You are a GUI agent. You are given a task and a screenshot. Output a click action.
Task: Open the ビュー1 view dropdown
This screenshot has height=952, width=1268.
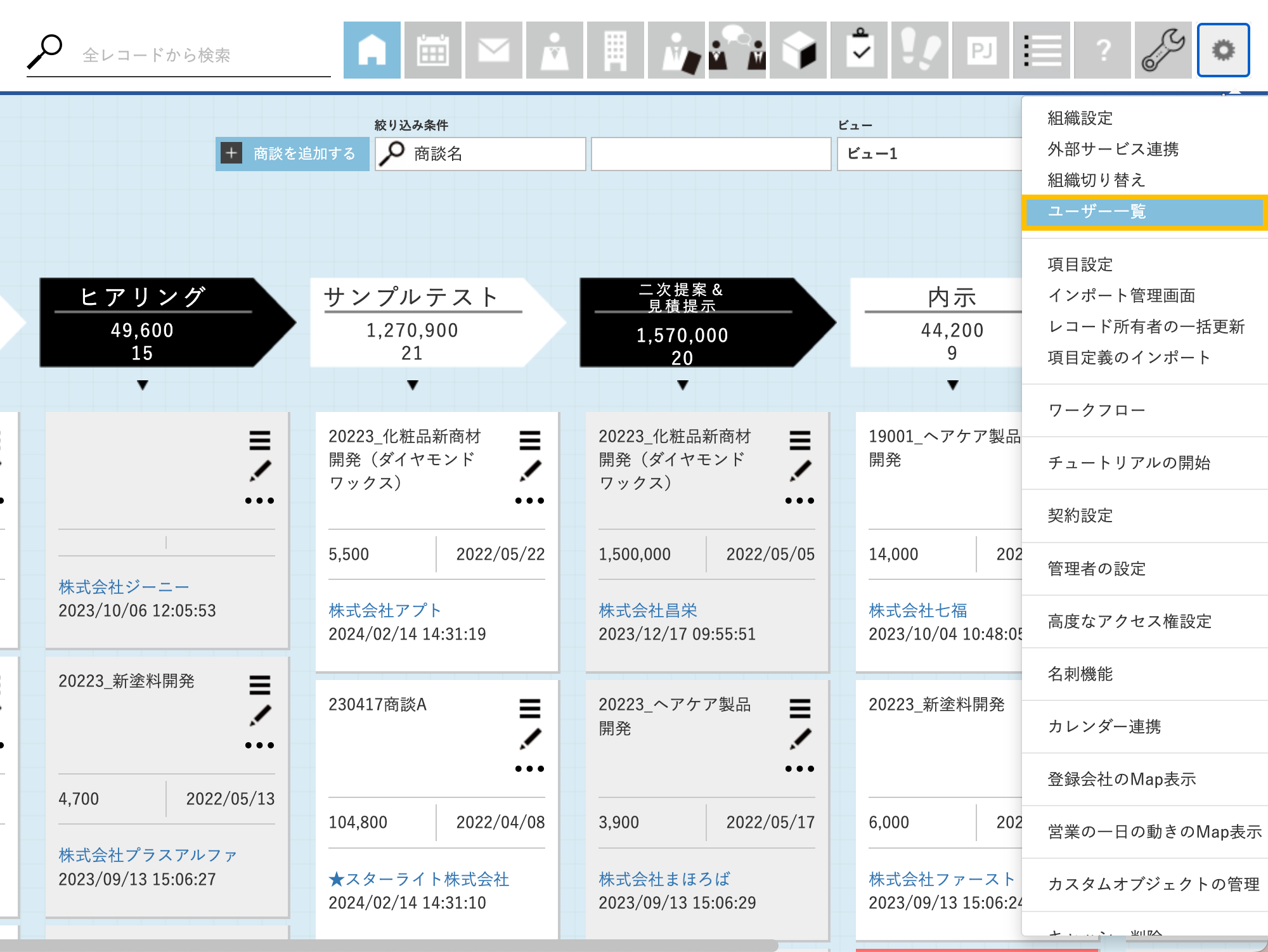tap(929, 153)
